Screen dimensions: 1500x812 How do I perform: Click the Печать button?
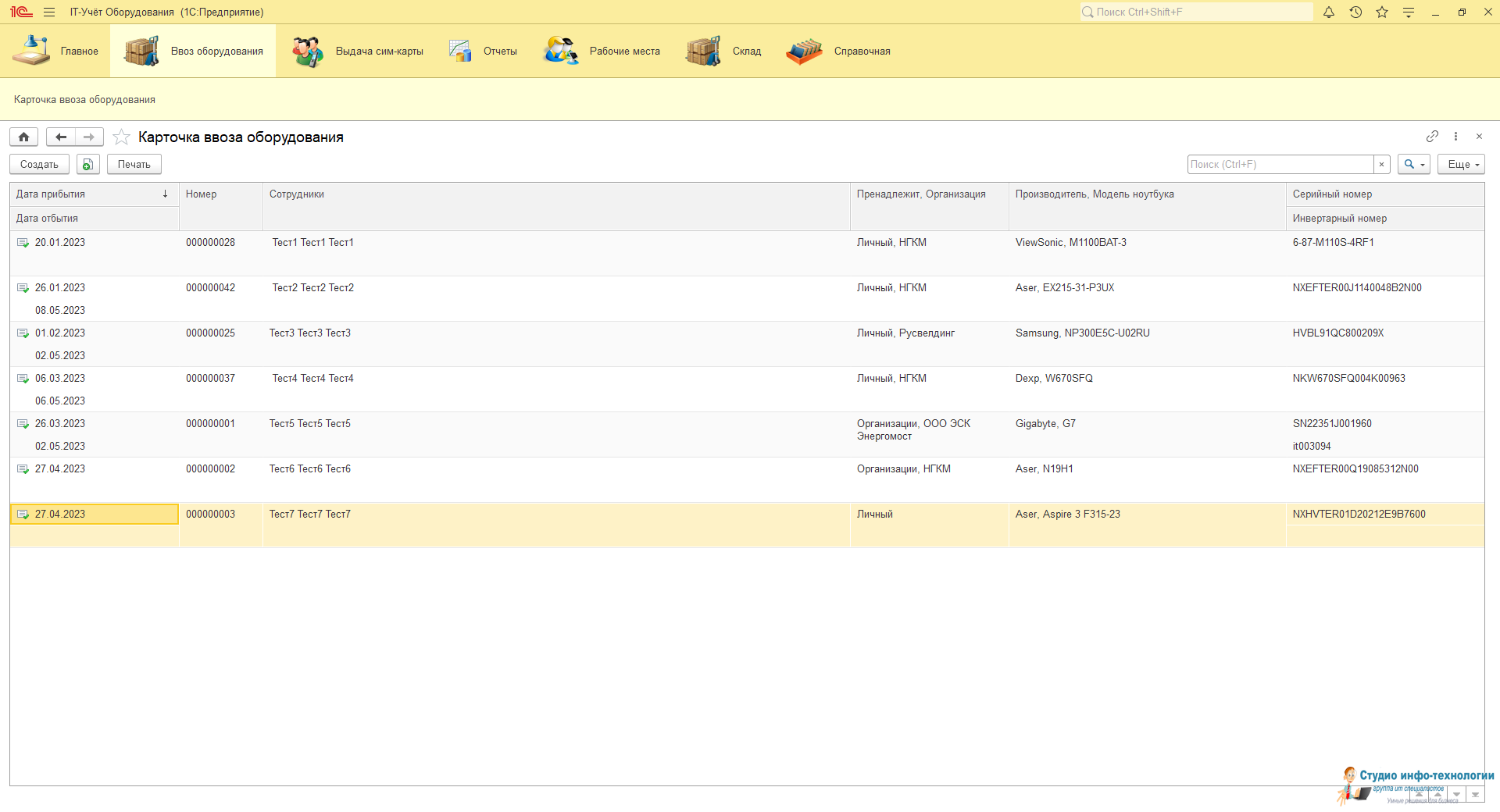click(134, 165)
